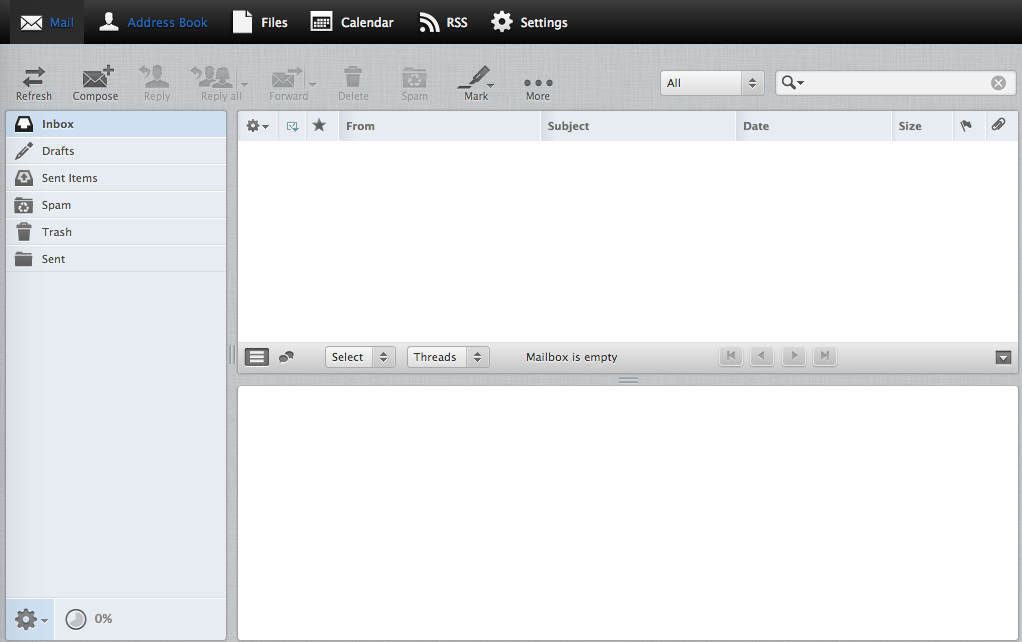Open the Address Book tab
The height and width of the screenshot is (642, 1022).
tap(153, 22)
